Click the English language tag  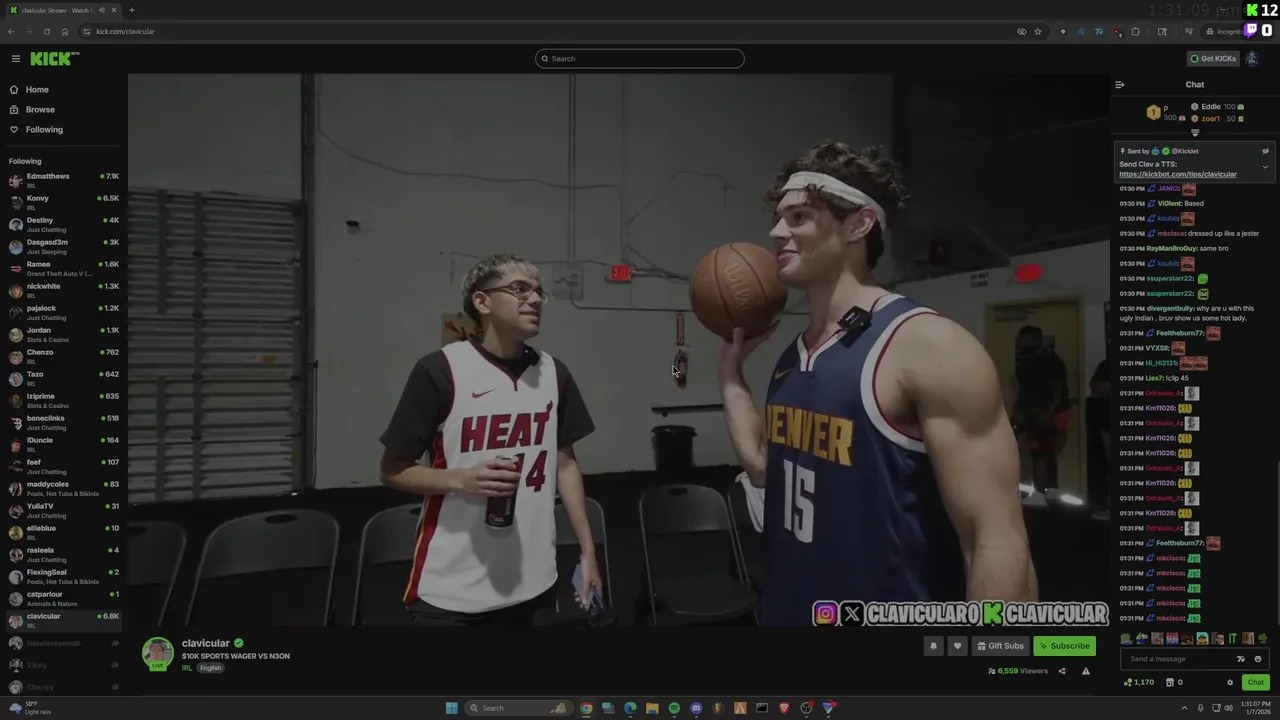210,668
